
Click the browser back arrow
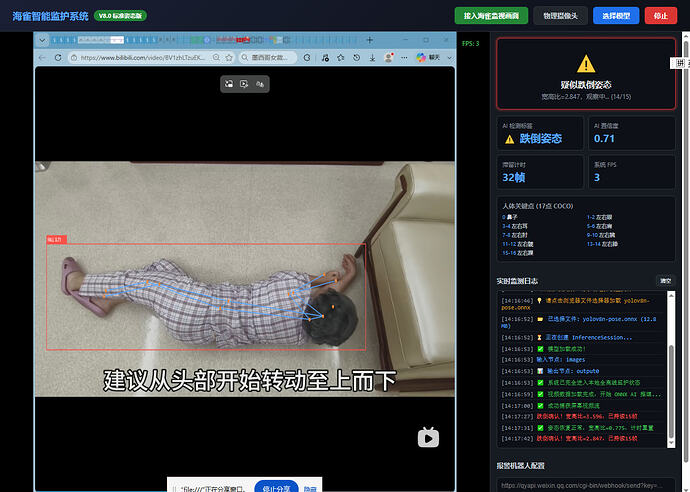pyautogui.click(x=42, y=58)
